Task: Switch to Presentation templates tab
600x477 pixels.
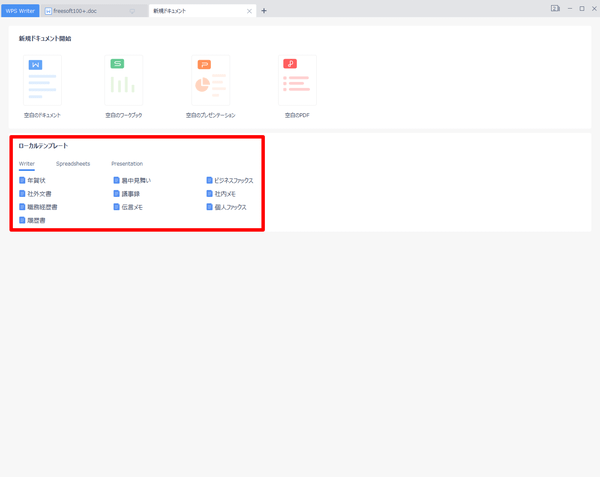Action: coord(127,163)
